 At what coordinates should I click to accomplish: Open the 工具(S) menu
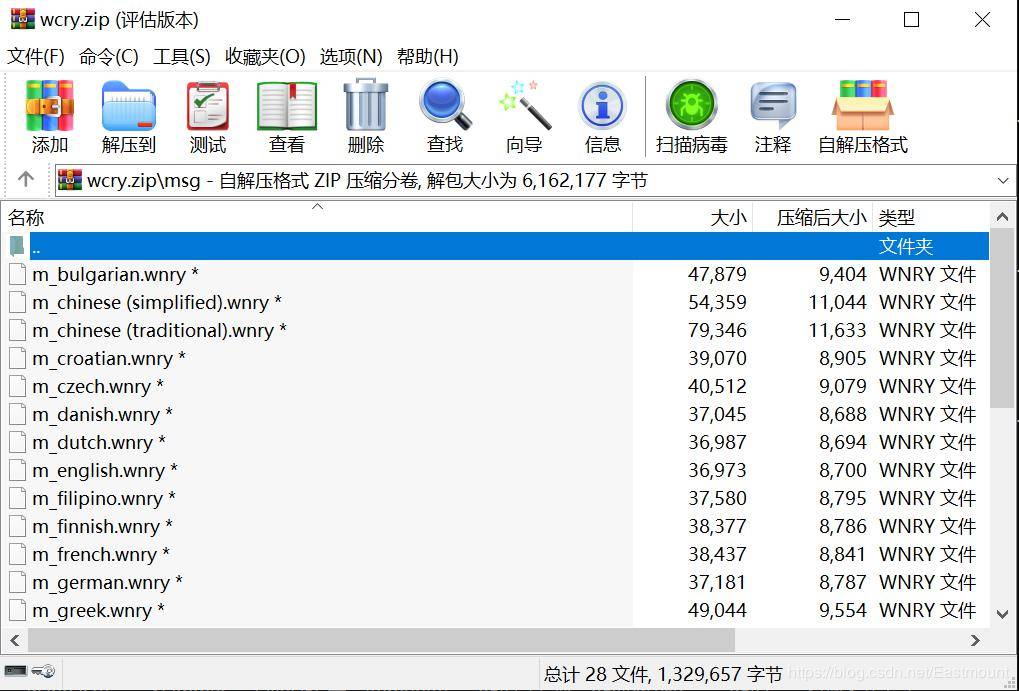tap(181, 57)
